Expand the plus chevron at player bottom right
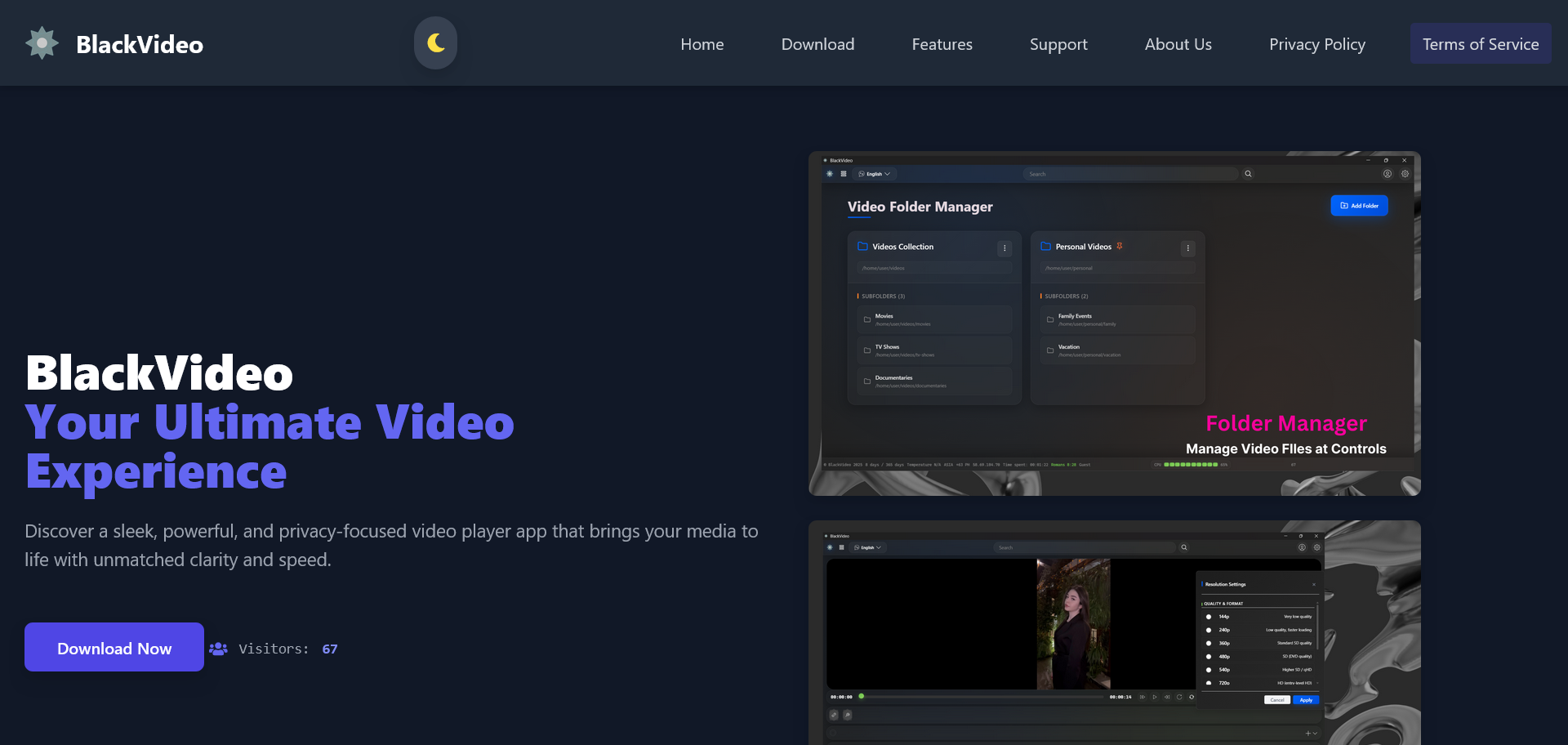 [1311, 734]
